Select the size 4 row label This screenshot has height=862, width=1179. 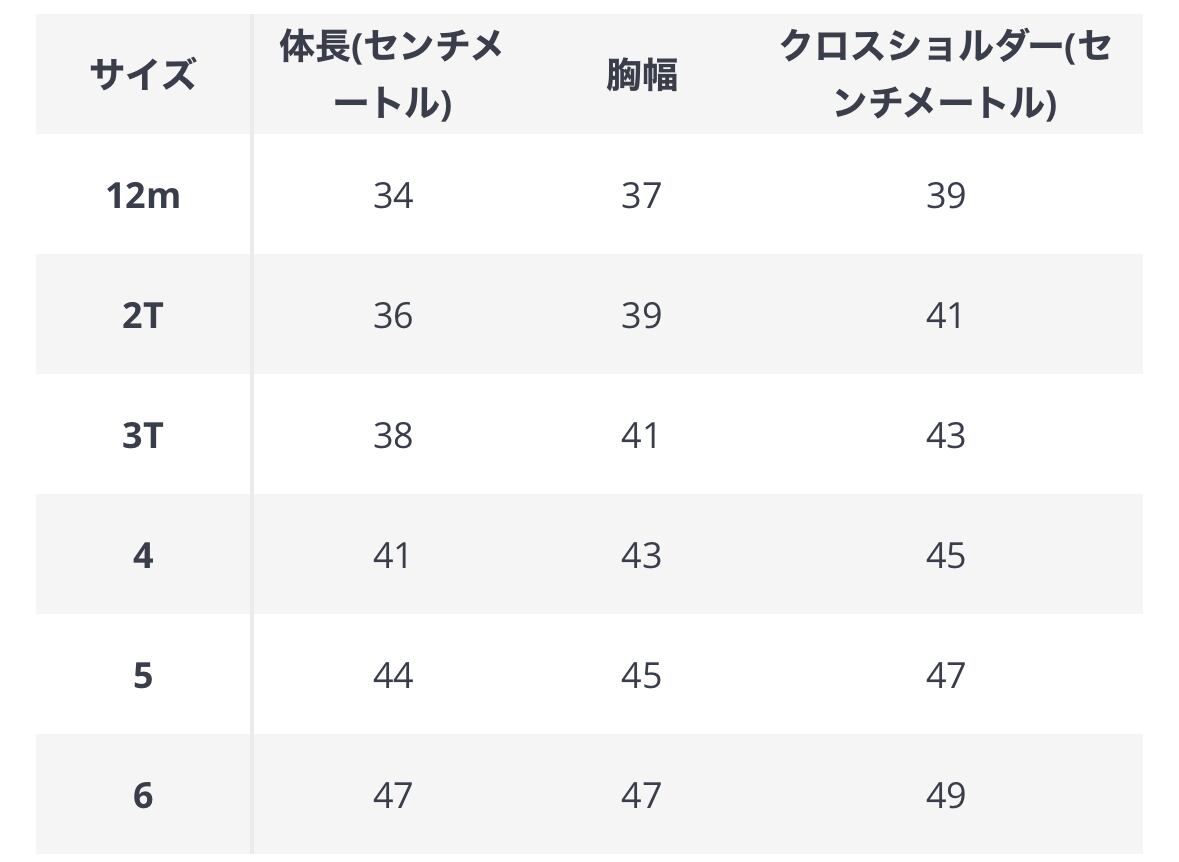click(x=142, y=555)
